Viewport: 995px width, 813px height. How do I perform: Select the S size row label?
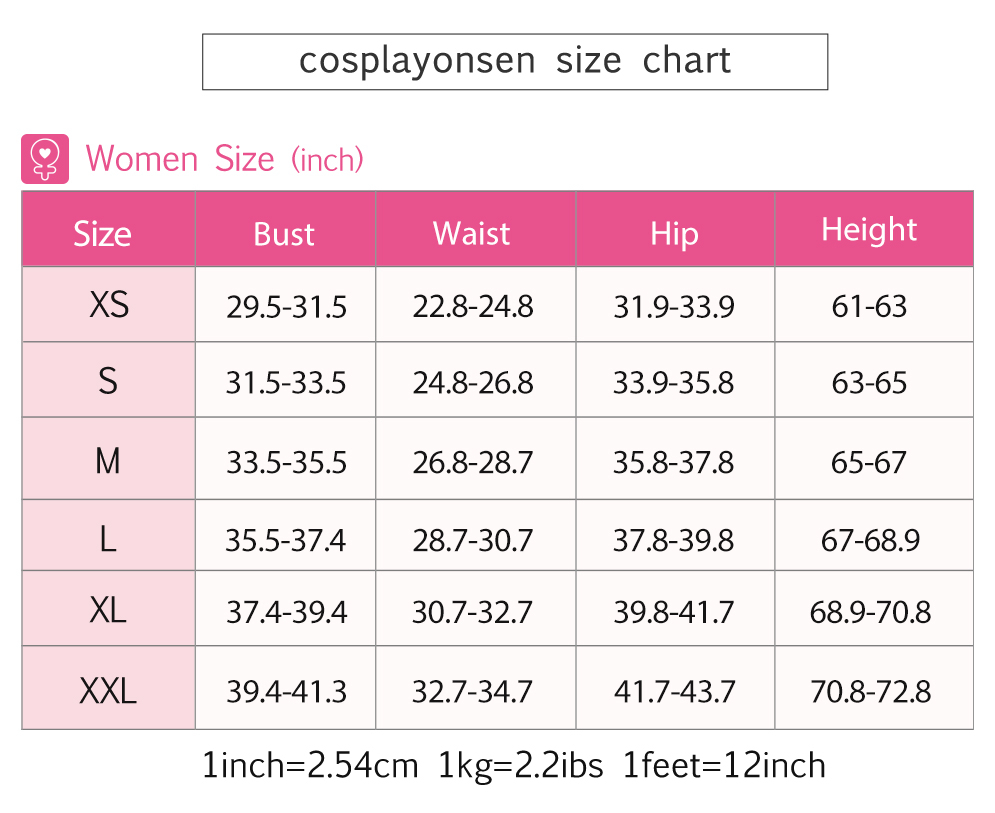[x=109, y=380]
